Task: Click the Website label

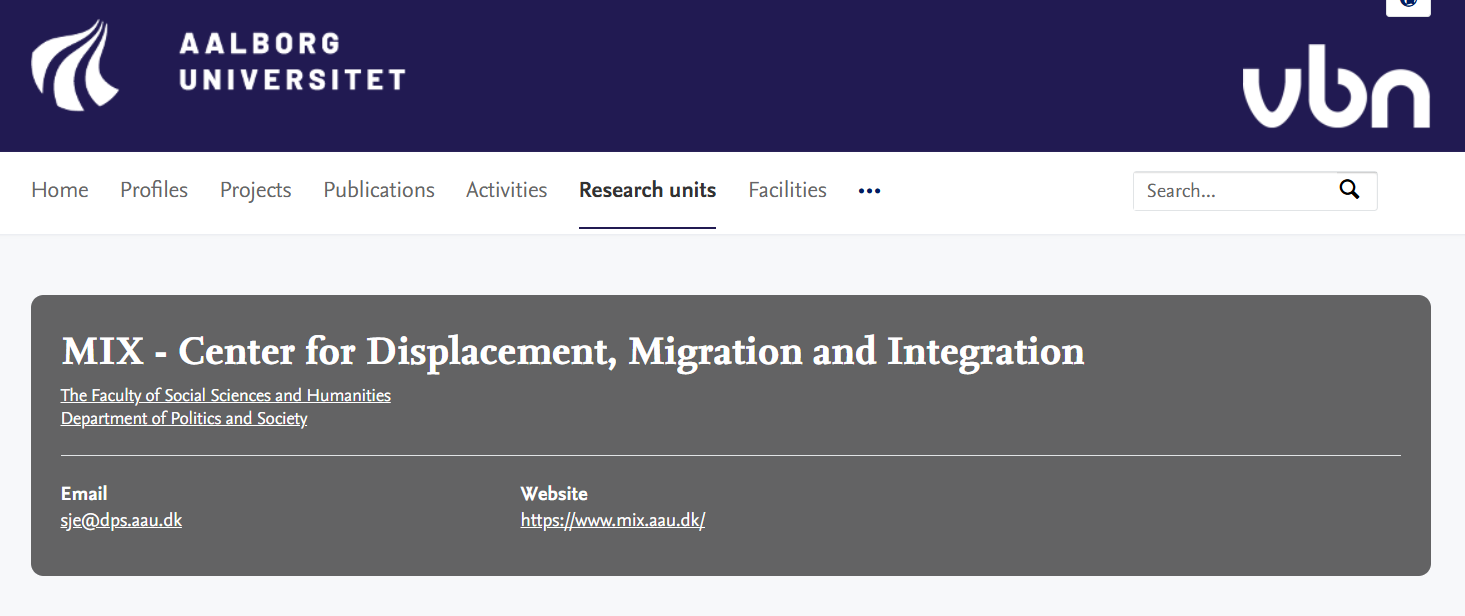Action: 554,494
